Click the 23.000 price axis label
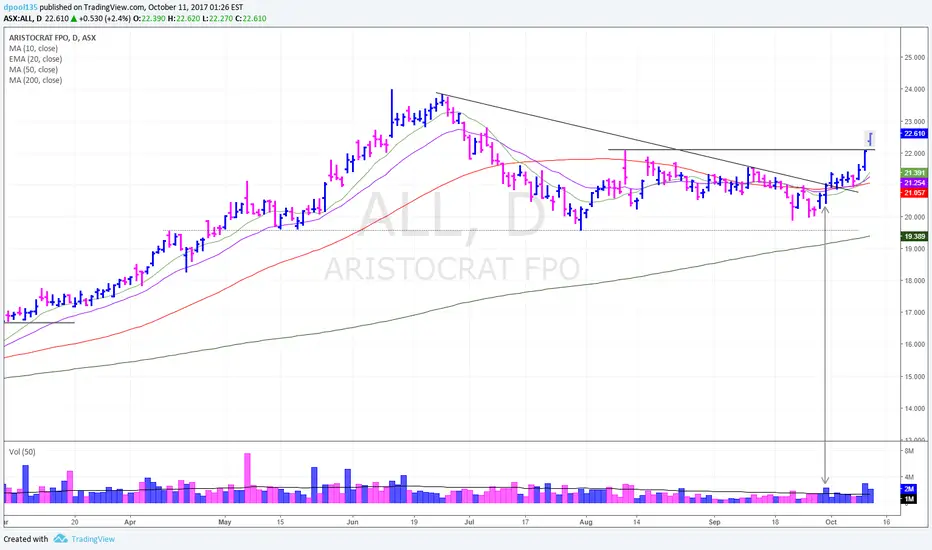Image resolution: width=932 pixels, height=550 pixels. 915,121
